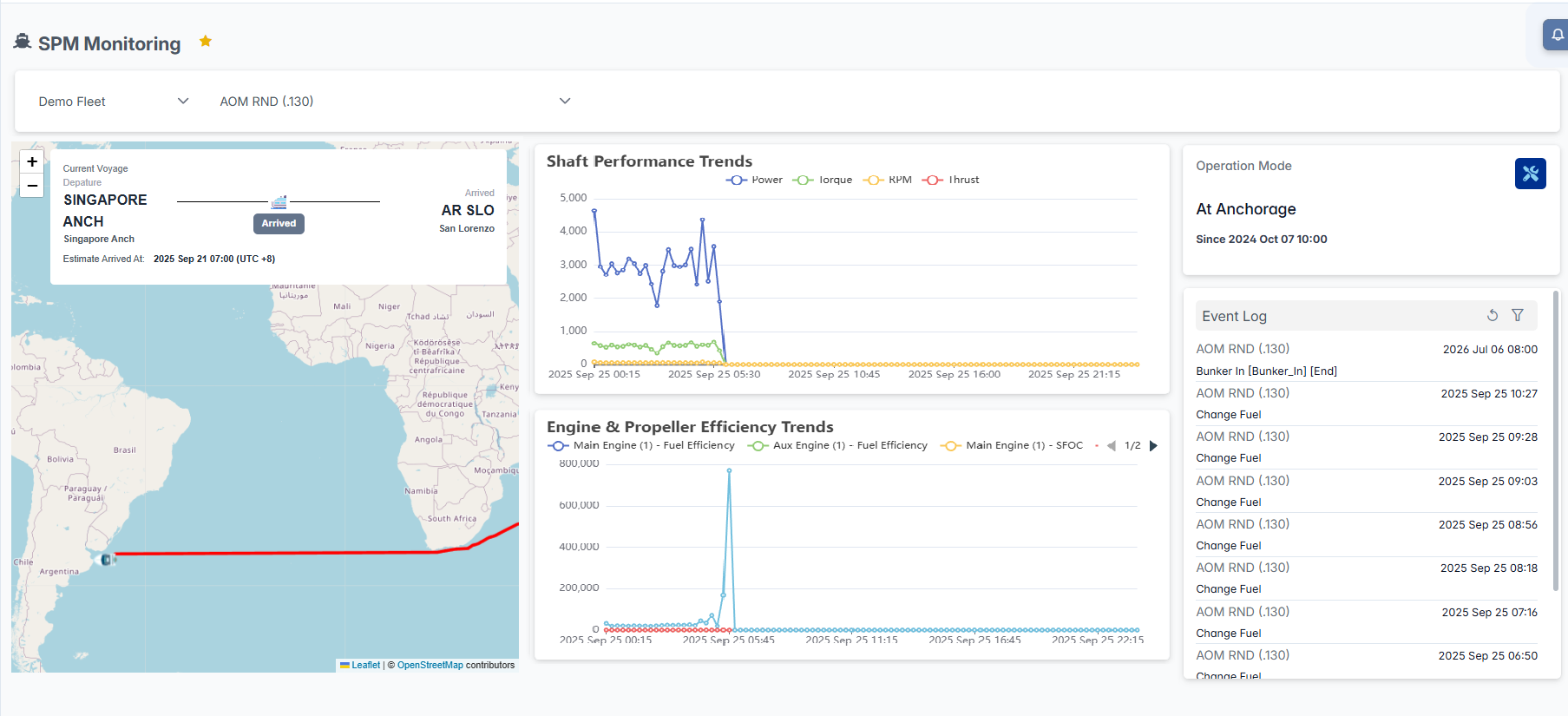Refresh the Event Log
The width and height of the screenshot is (1568, 716).
[x=1492, y=316]
